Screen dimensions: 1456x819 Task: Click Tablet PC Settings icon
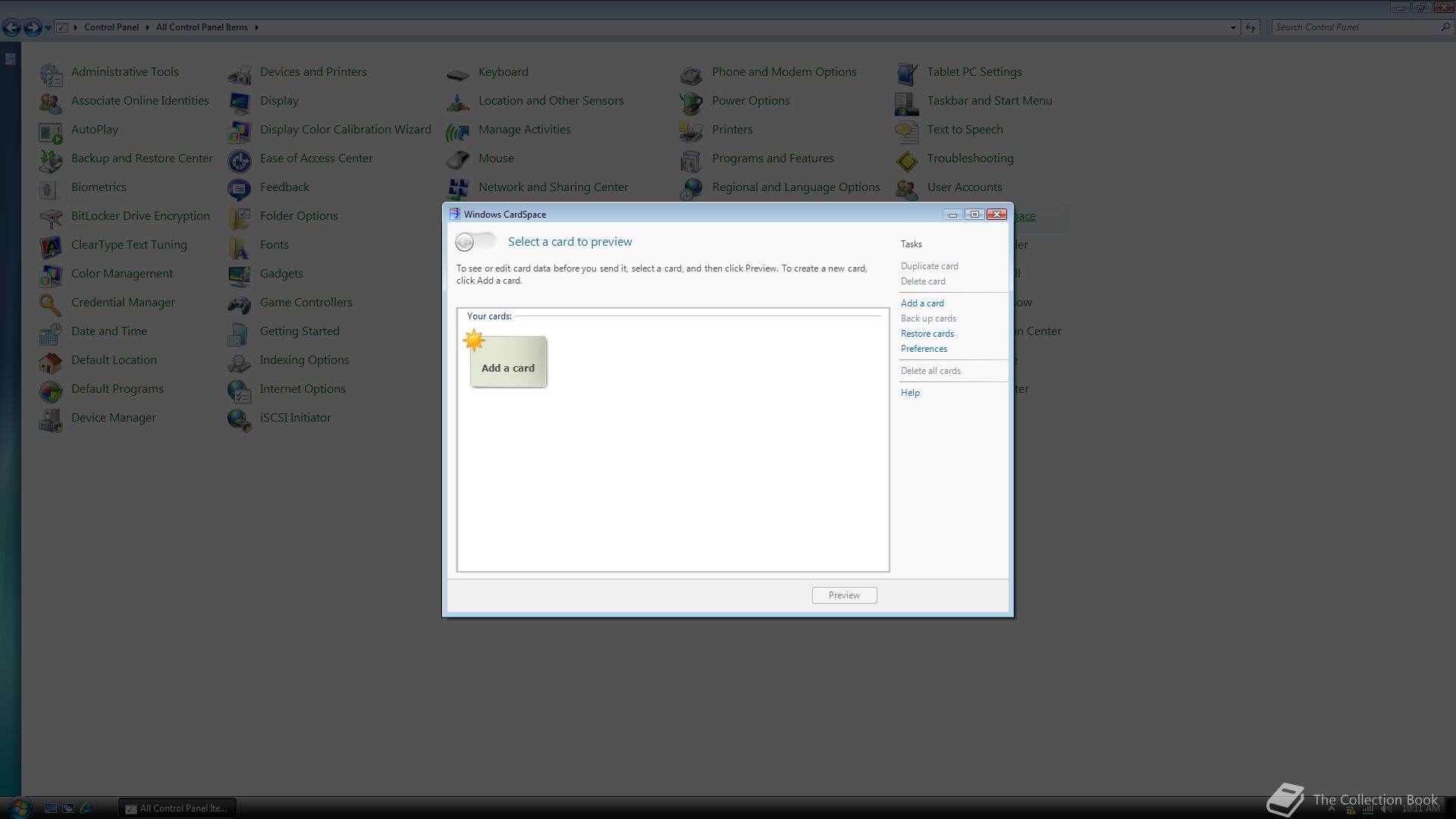907,74
